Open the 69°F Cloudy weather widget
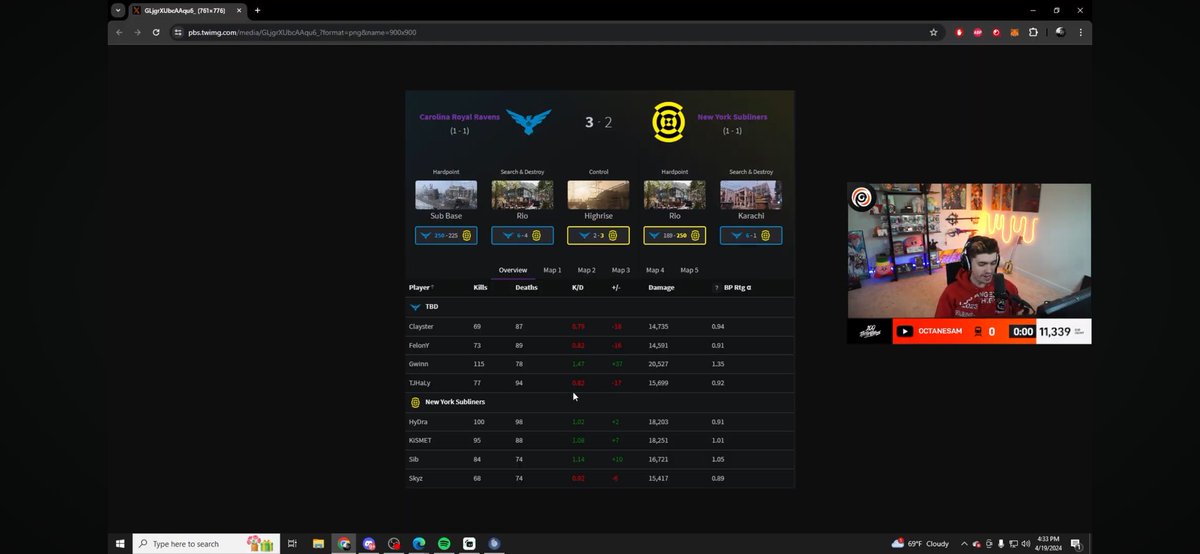1200x554 pixels. [x=920, y=543]
